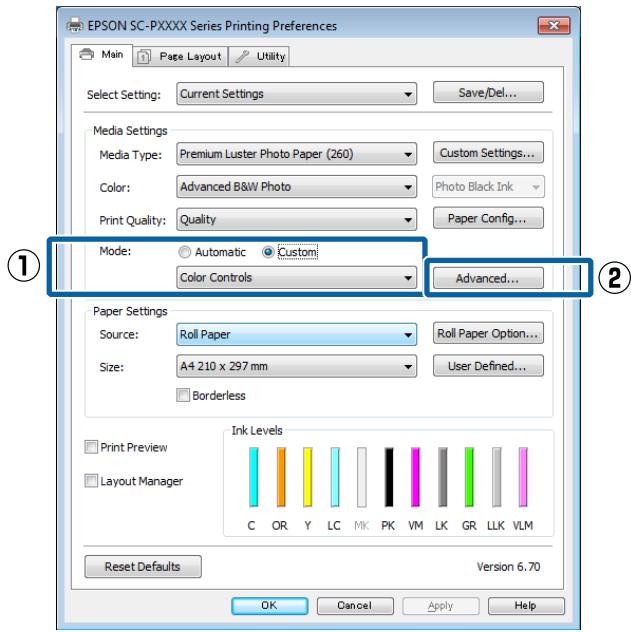Click the Matte Black (MK) ink bar
This screenshot has width=631, height=632.
(x=362, y=477)
